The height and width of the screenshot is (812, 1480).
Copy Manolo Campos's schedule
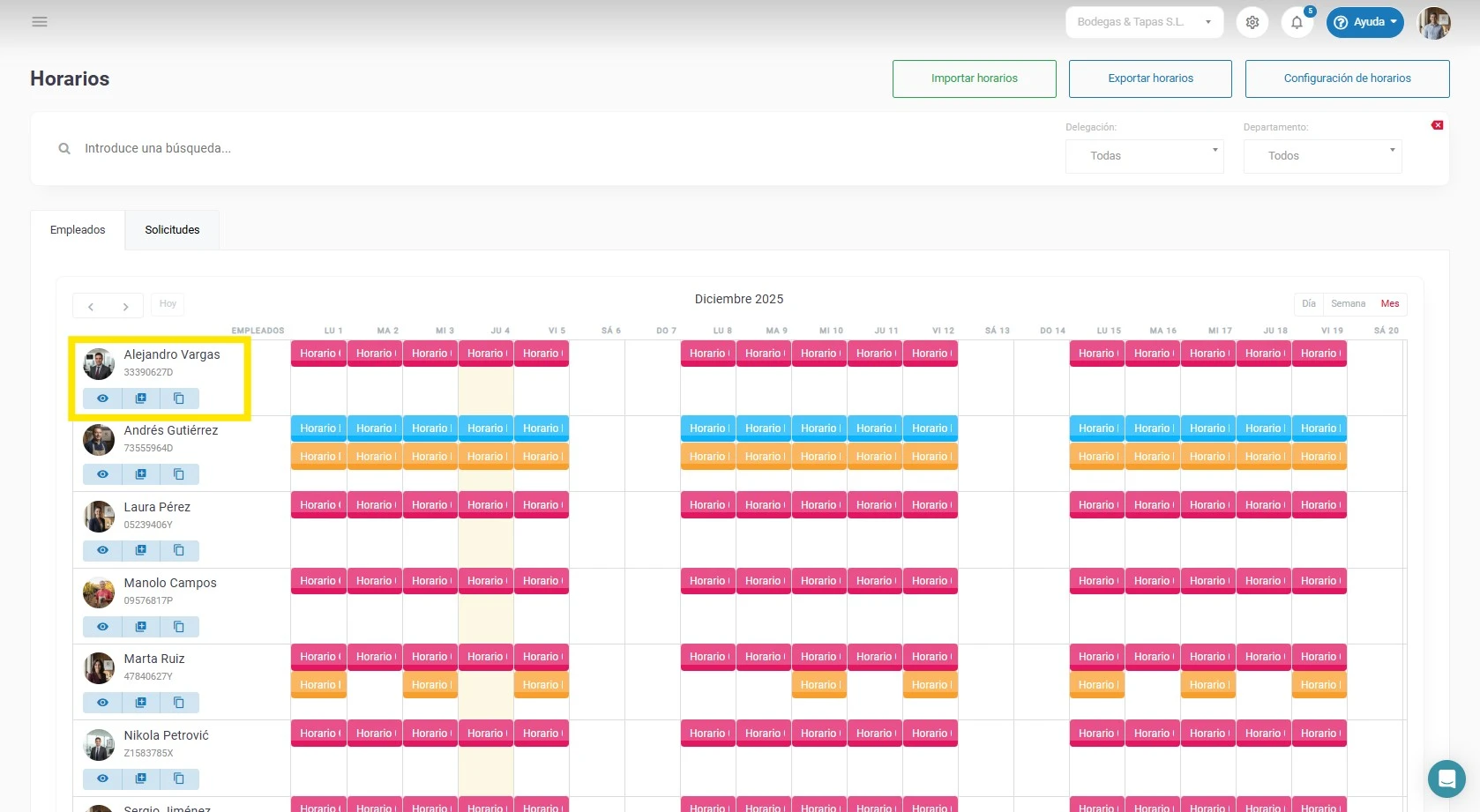tap(179, 627)
